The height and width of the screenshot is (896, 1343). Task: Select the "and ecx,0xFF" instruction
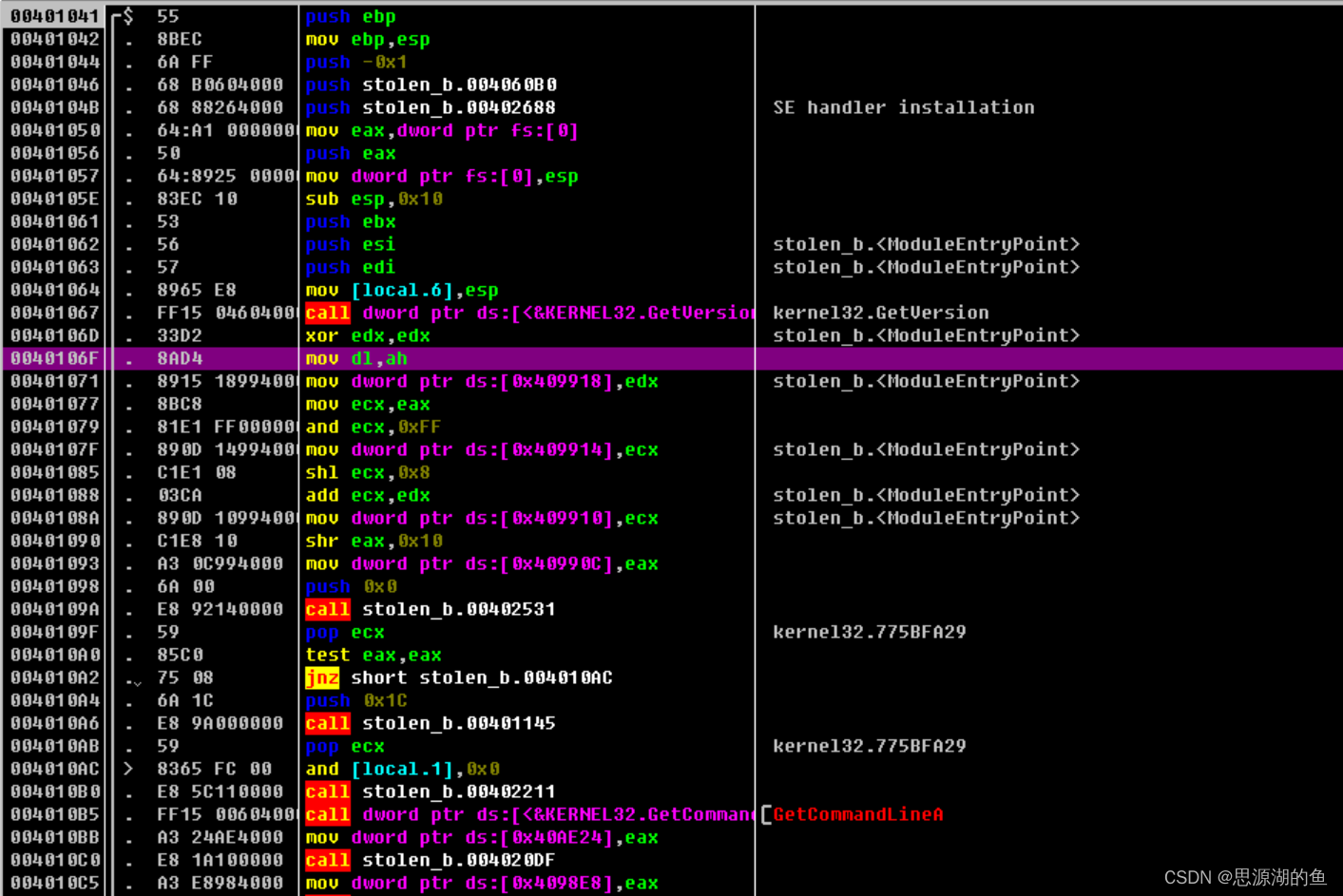pyautogui.click(x=374, y=427)
